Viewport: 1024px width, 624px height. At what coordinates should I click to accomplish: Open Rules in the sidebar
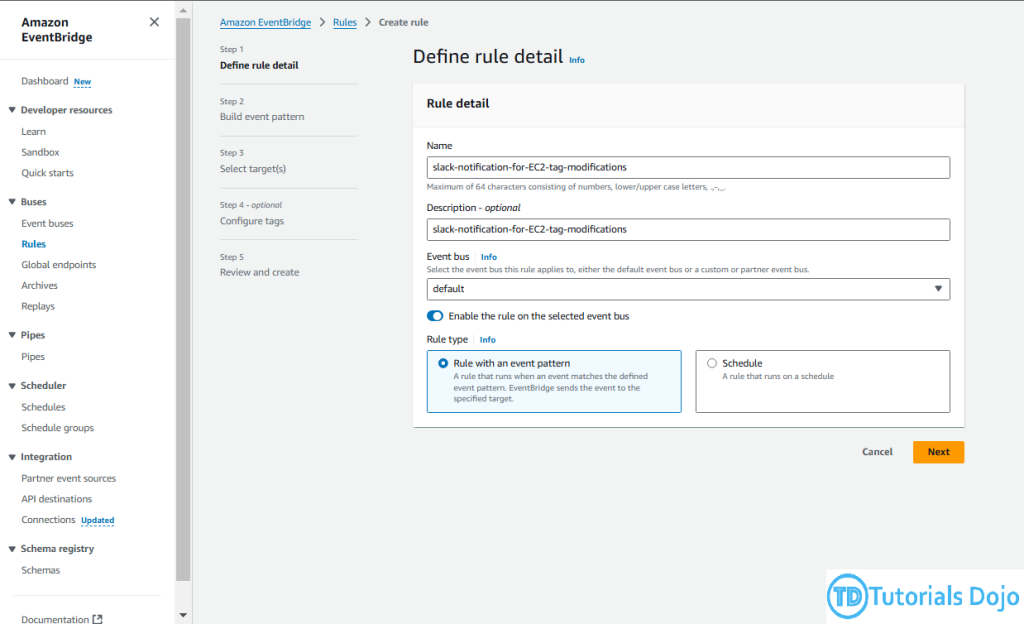33,244
